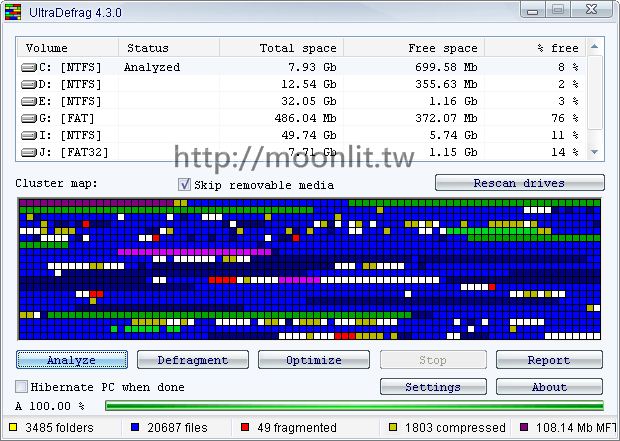Click the grayed Stop button

coord(433,360)
